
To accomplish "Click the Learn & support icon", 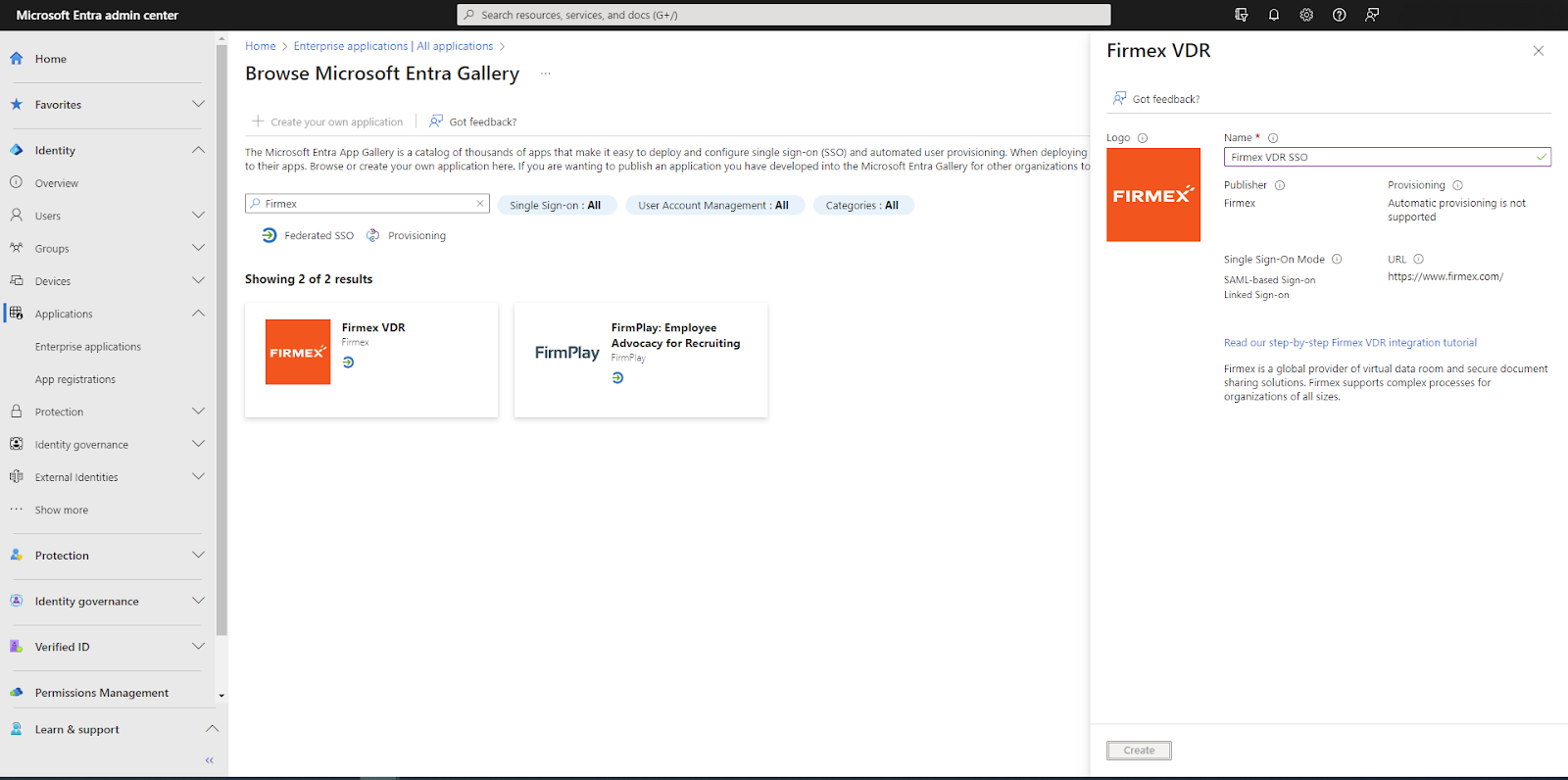I will [17, 729].
